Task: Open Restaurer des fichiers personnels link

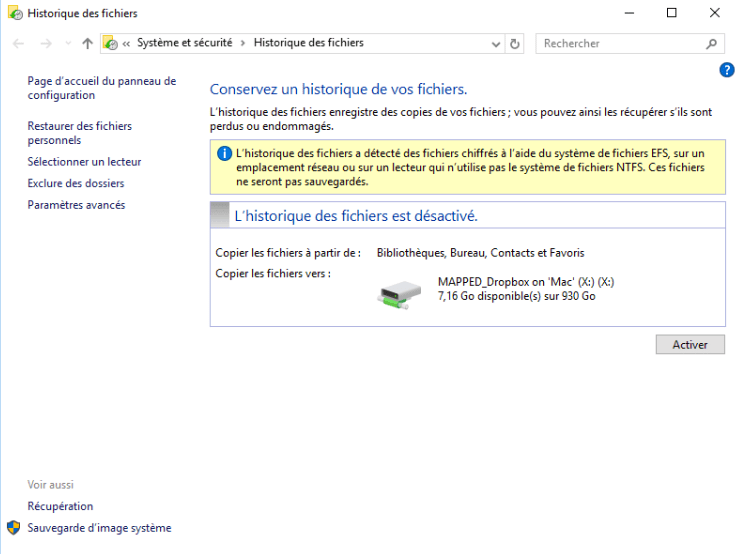Action: coord(79,133)
